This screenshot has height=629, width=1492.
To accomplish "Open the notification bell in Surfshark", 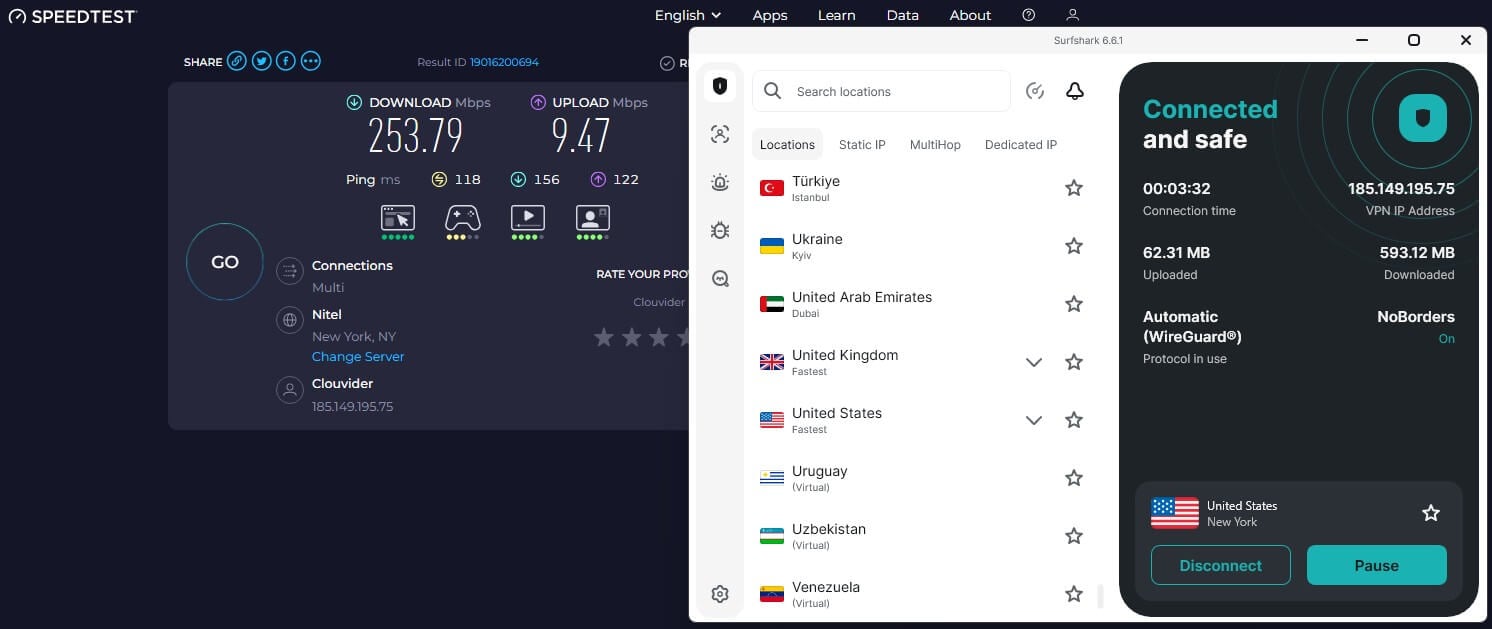I will (x=1074, y=90).
